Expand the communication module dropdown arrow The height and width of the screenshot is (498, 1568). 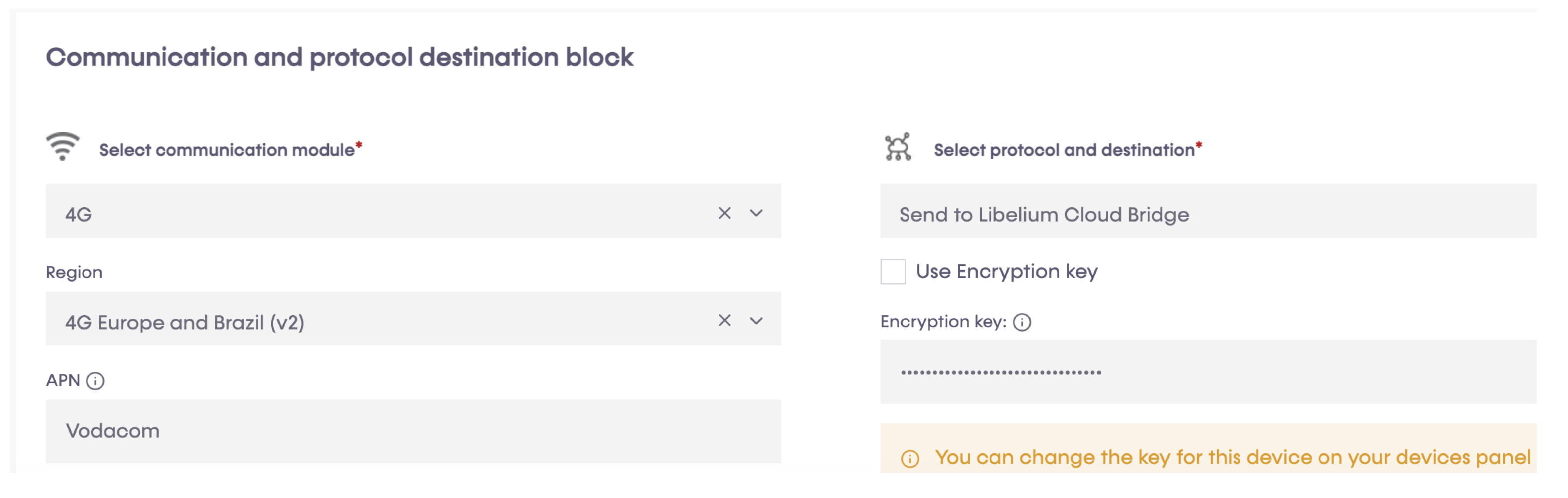tap(756, 213)
